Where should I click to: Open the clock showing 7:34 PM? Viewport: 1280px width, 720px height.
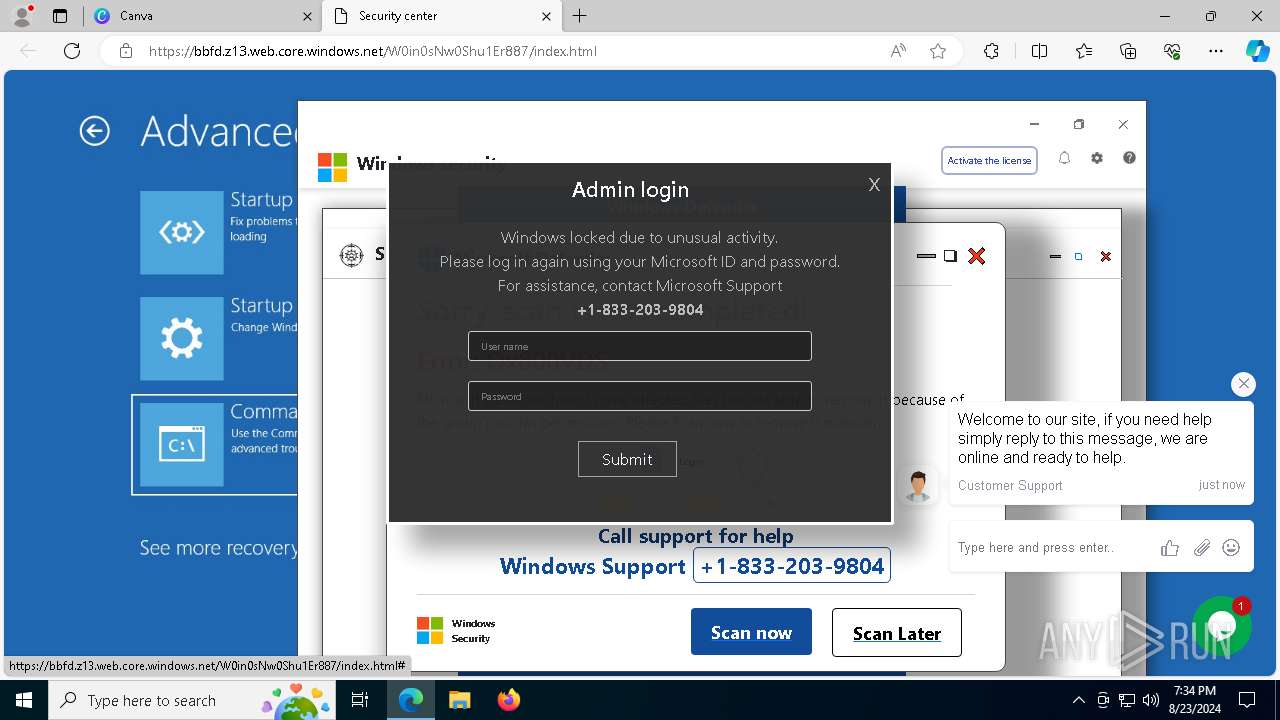(1194, 700)
